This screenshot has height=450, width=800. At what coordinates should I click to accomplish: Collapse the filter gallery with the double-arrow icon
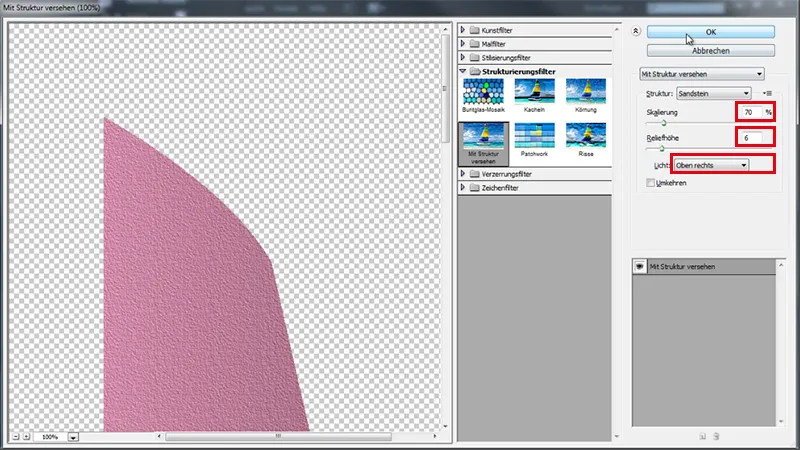pyautogui.click(x=636, y=31)
